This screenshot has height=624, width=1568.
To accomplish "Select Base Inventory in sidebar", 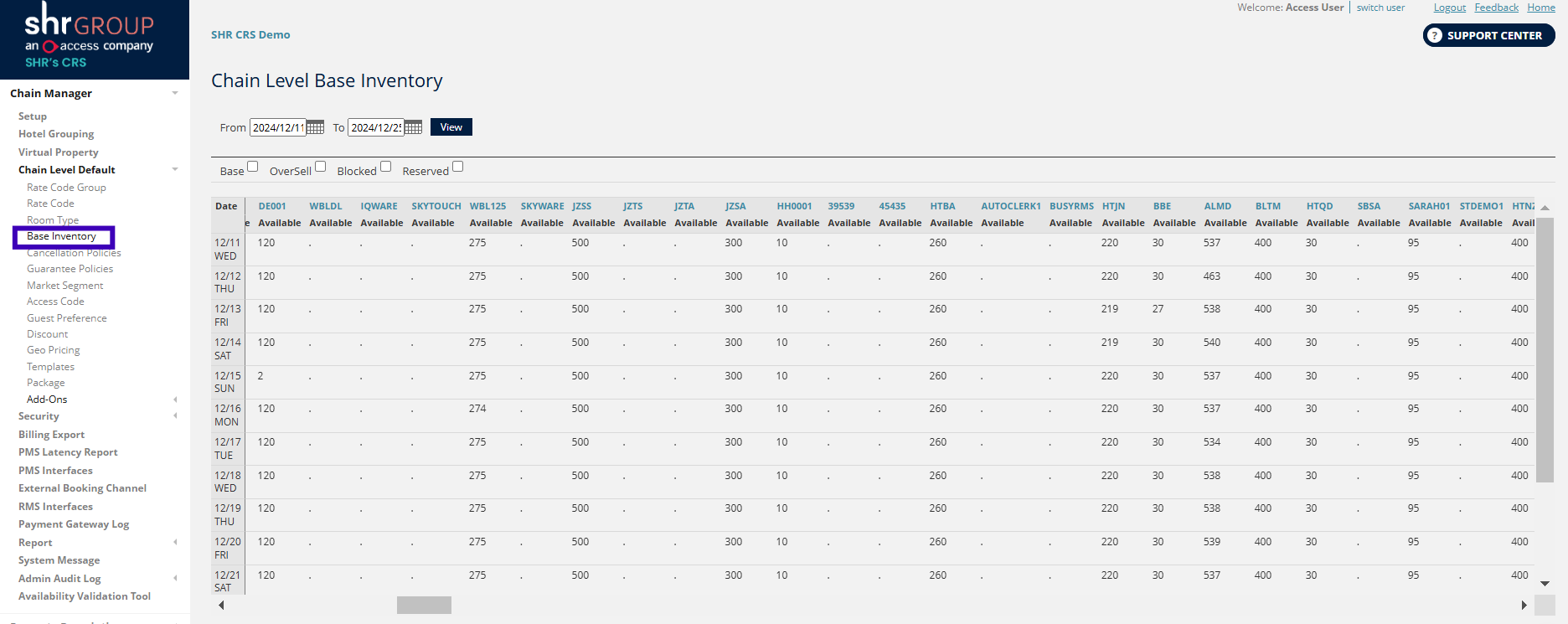I will [x=61, y=236].
